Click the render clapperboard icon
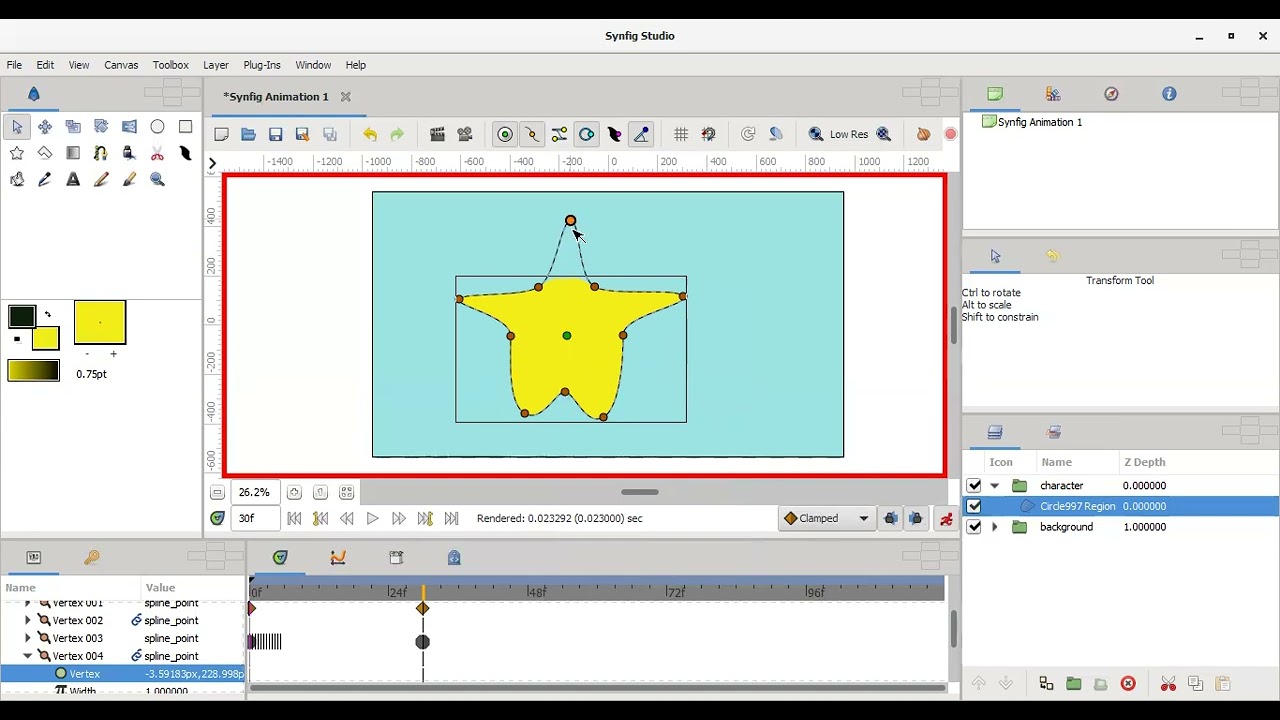The image size is (1280, 720). [437, 134]
